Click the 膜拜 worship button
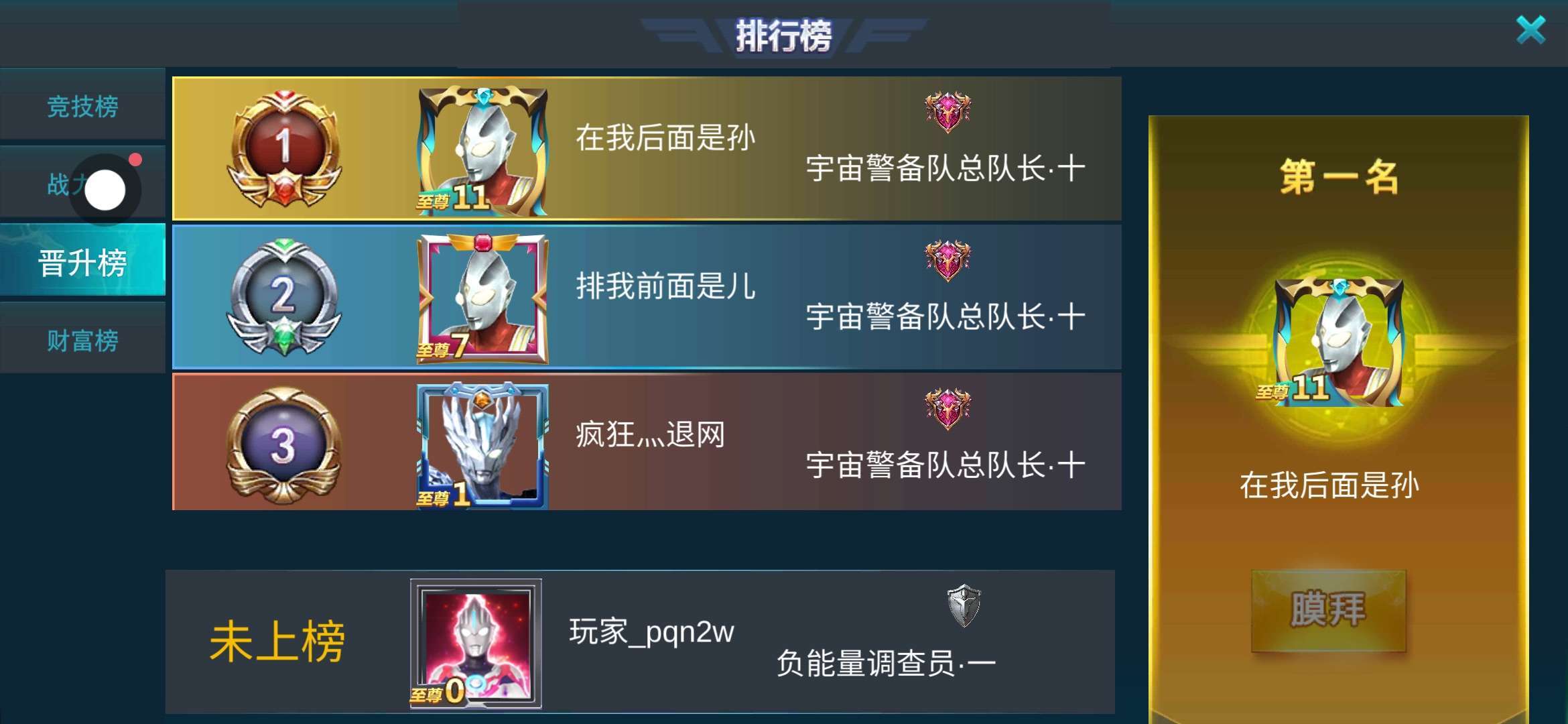1568x724 pixels. click(x=1328, y=610)
